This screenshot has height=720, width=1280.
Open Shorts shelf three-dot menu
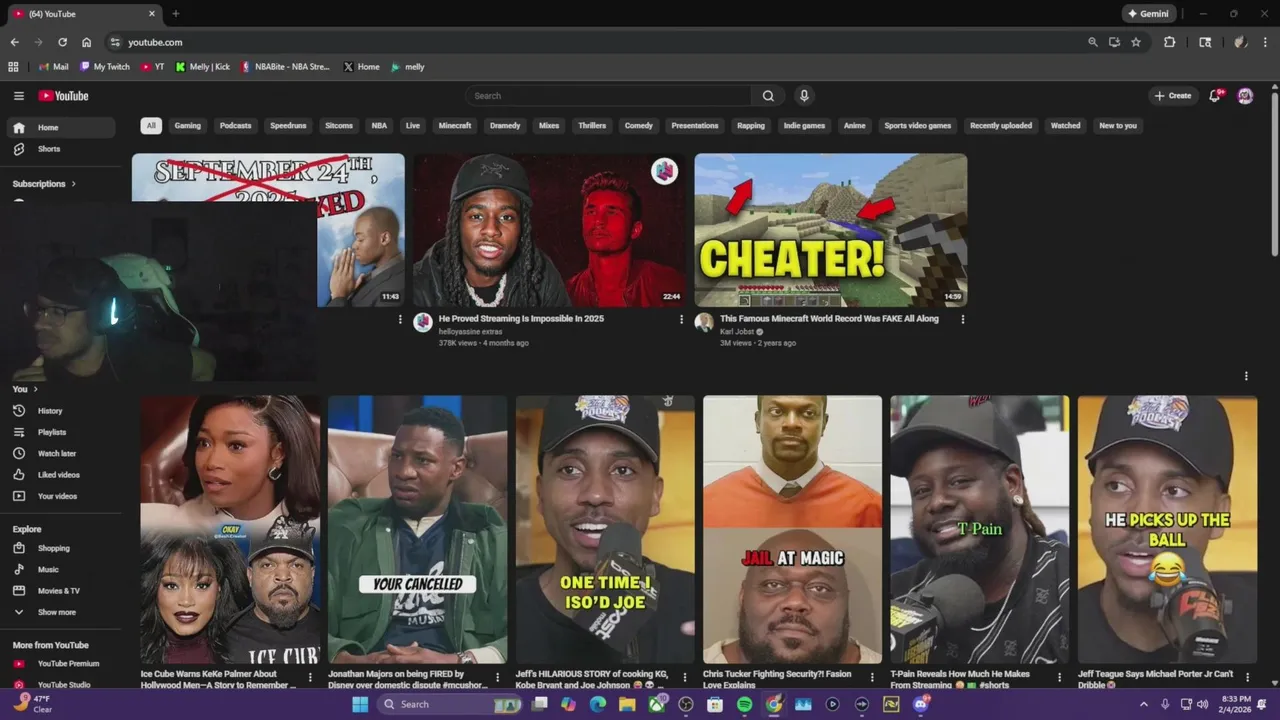pyautogui.click(x=1246, y=376)
